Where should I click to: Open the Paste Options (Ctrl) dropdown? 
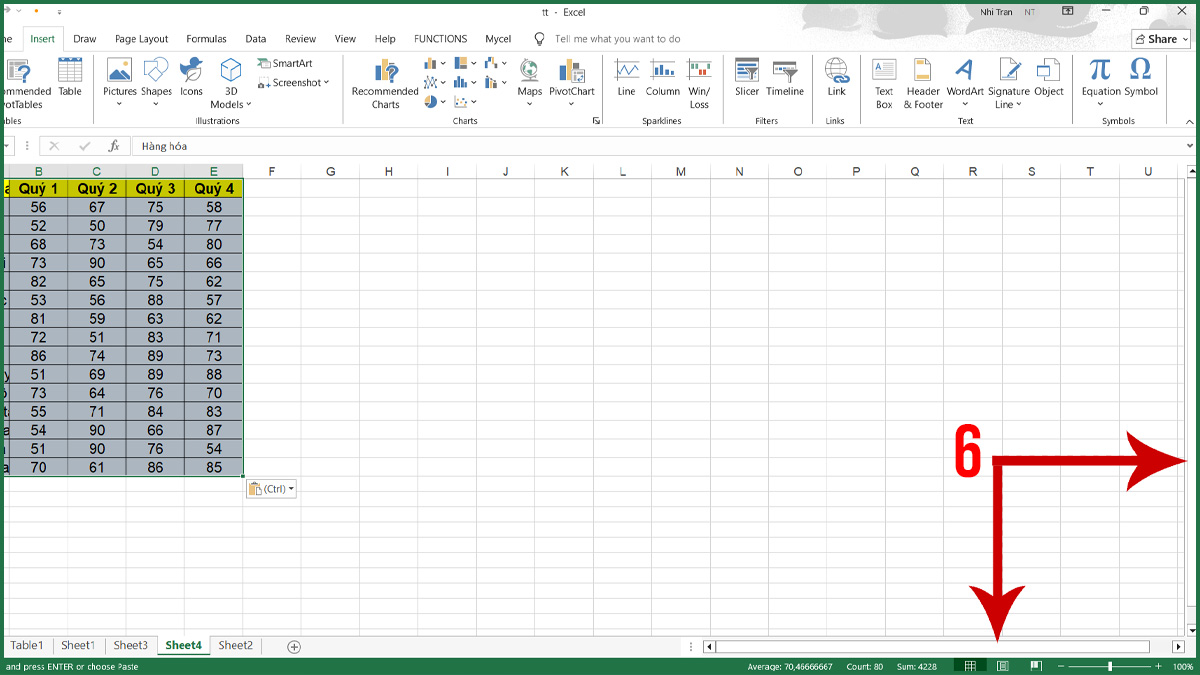(270, 488)
